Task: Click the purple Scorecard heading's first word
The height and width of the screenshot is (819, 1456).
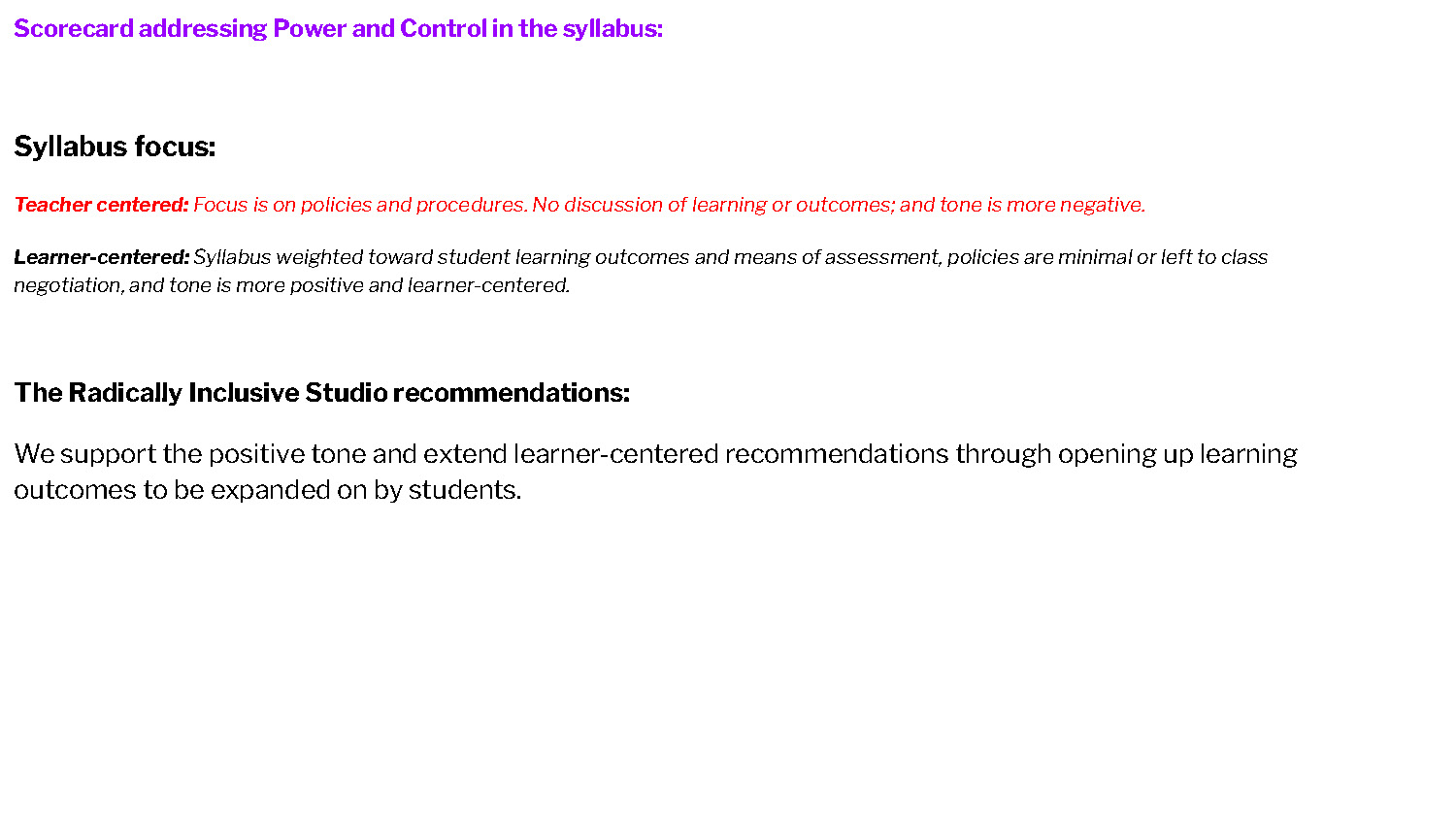Action: [x=73, y=28]
